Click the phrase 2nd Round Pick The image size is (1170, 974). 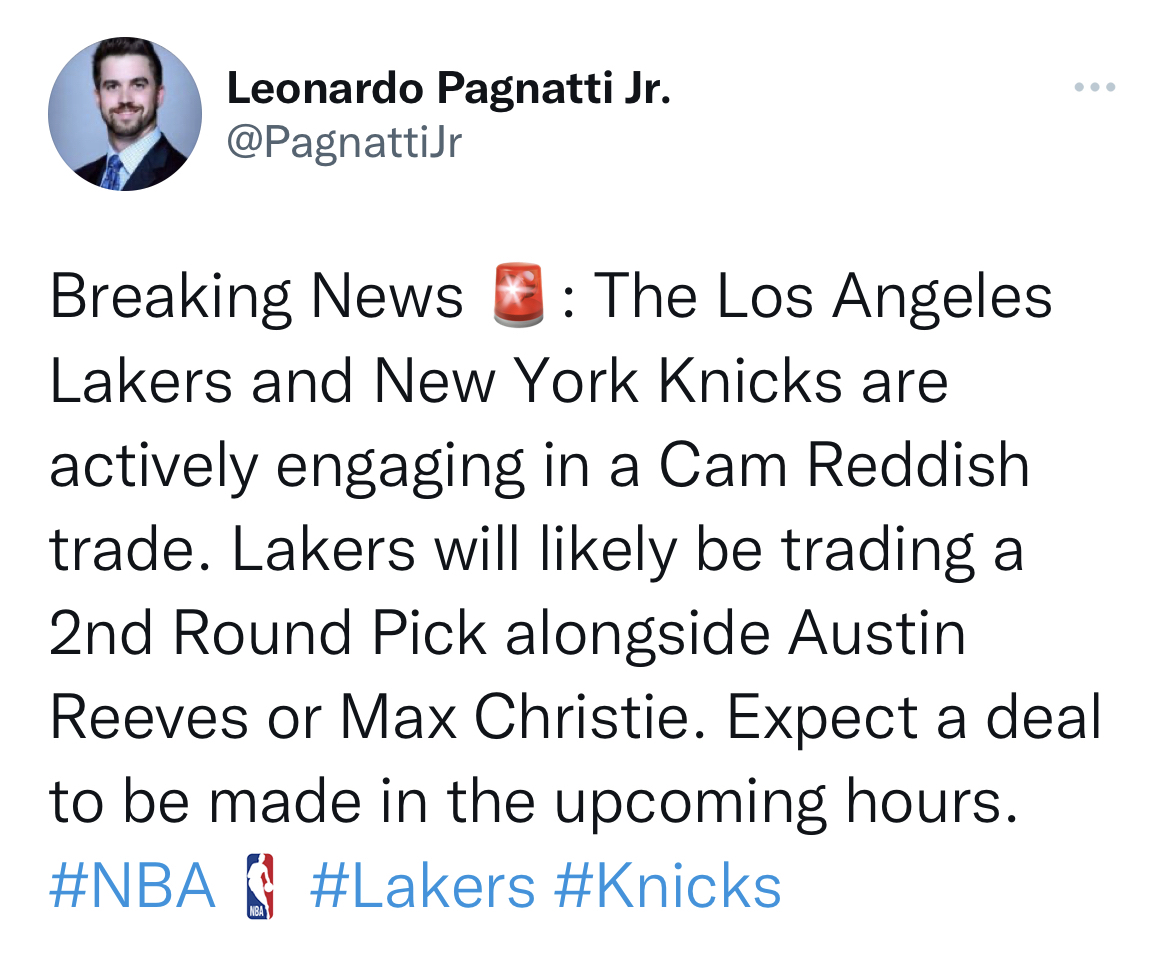click(268, 634)
